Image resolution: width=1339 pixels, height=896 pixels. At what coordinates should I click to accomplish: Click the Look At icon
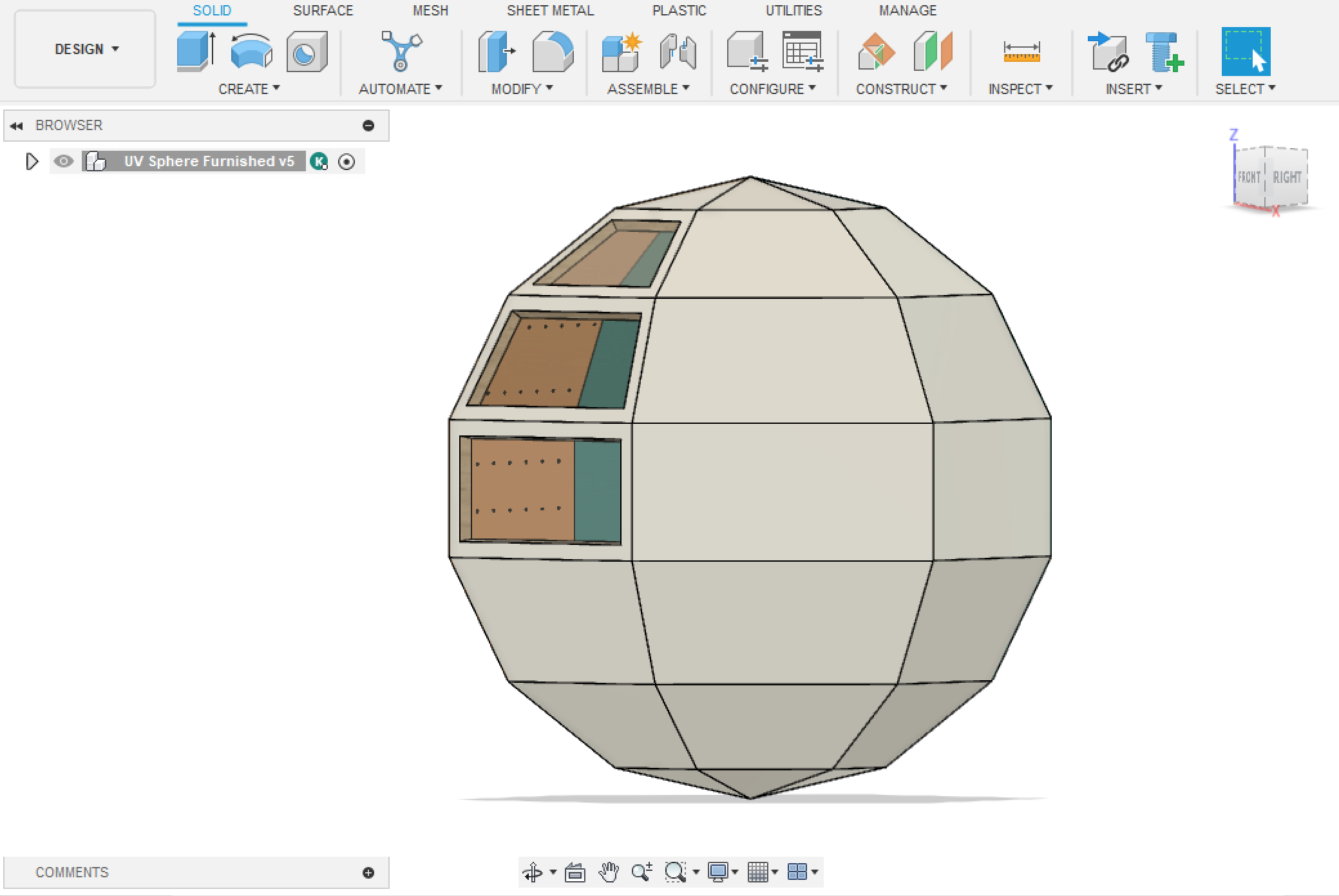pos(575,872)
